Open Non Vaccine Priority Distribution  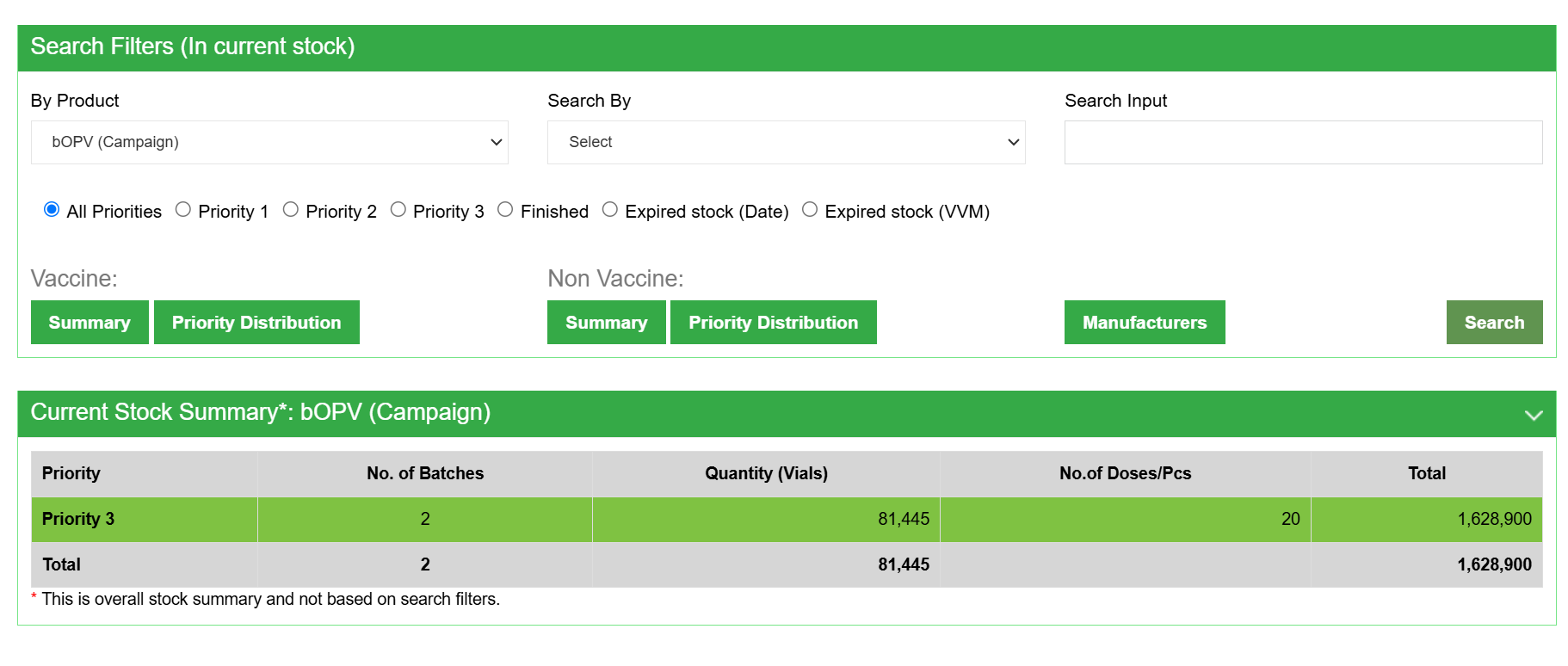pos(773,323)
